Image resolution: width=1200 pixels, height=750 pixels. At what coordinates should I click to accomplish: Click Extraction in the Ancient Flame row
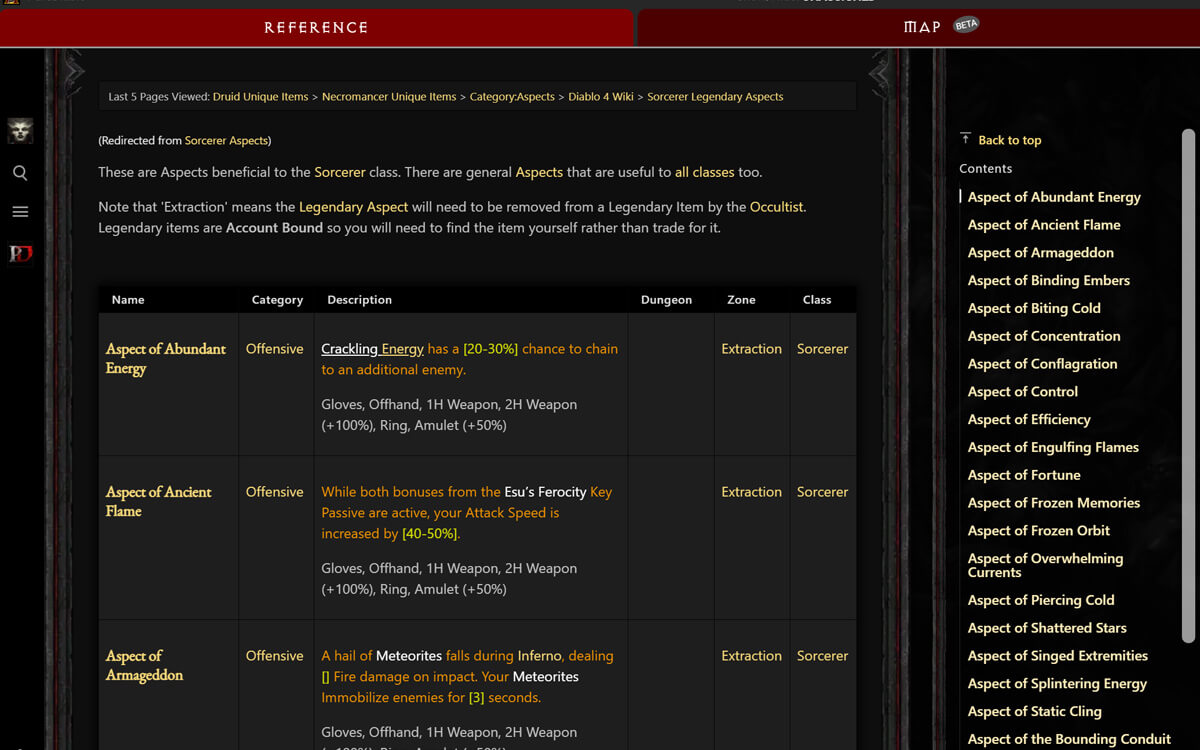(x=752, y=492)
